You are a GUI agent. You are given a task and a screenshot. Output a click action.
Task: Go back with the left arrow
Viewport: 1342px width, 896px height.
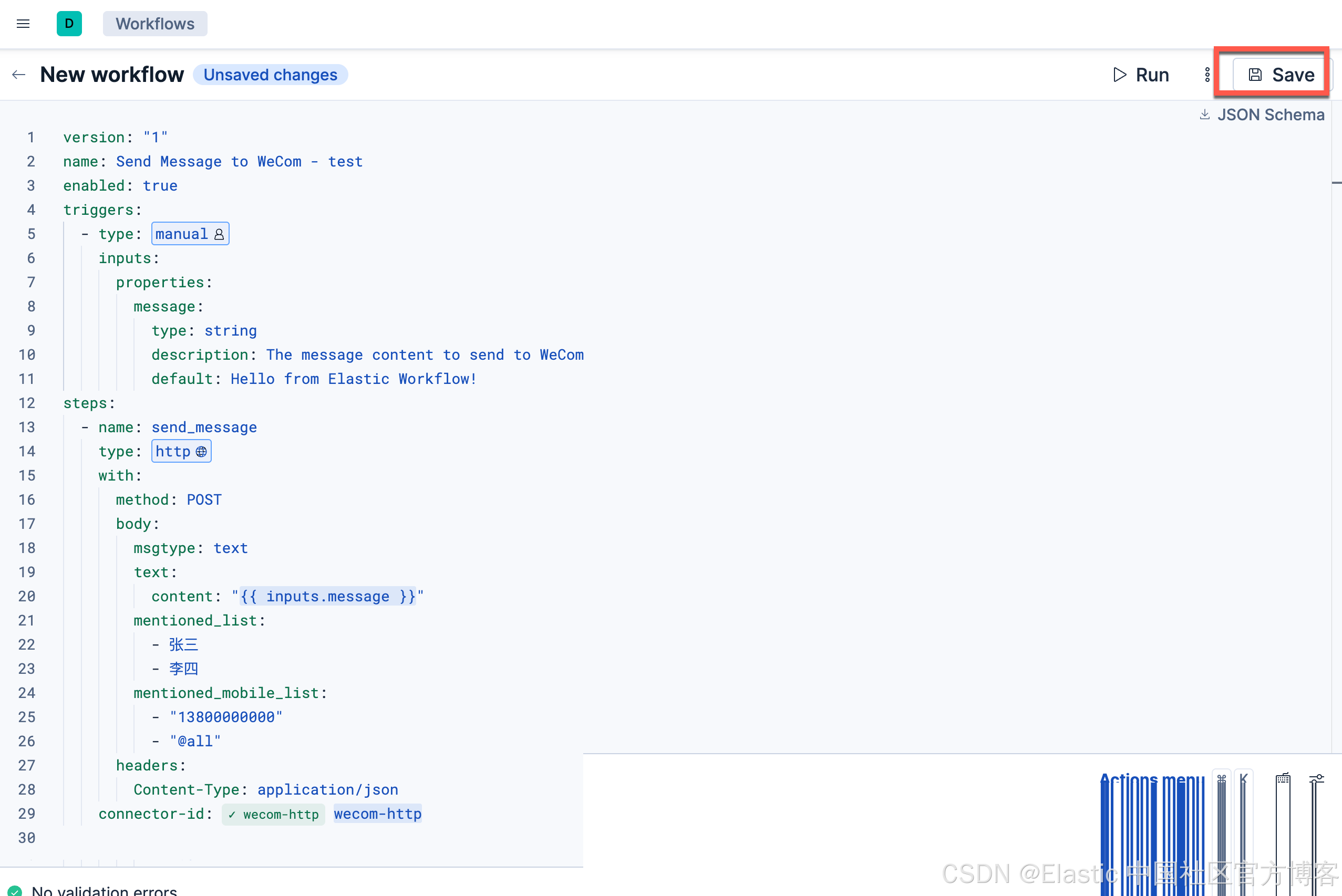pos(19,75)
